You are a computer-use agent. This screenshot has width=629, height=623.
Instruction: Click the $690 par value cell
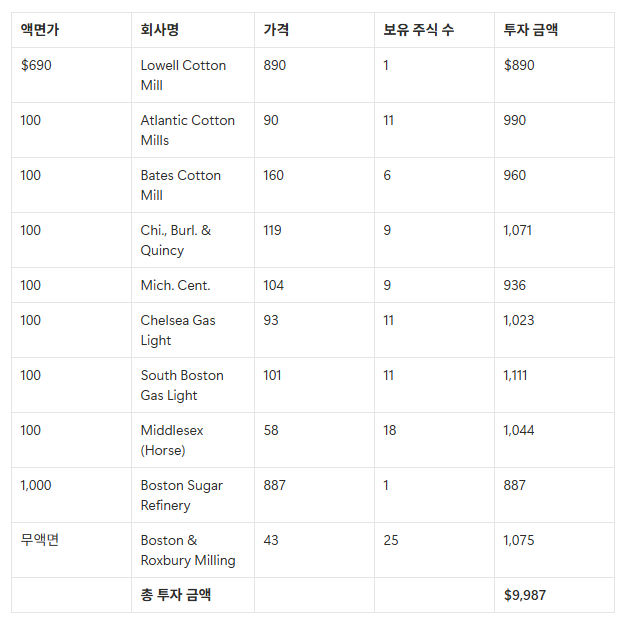point(36,65)
